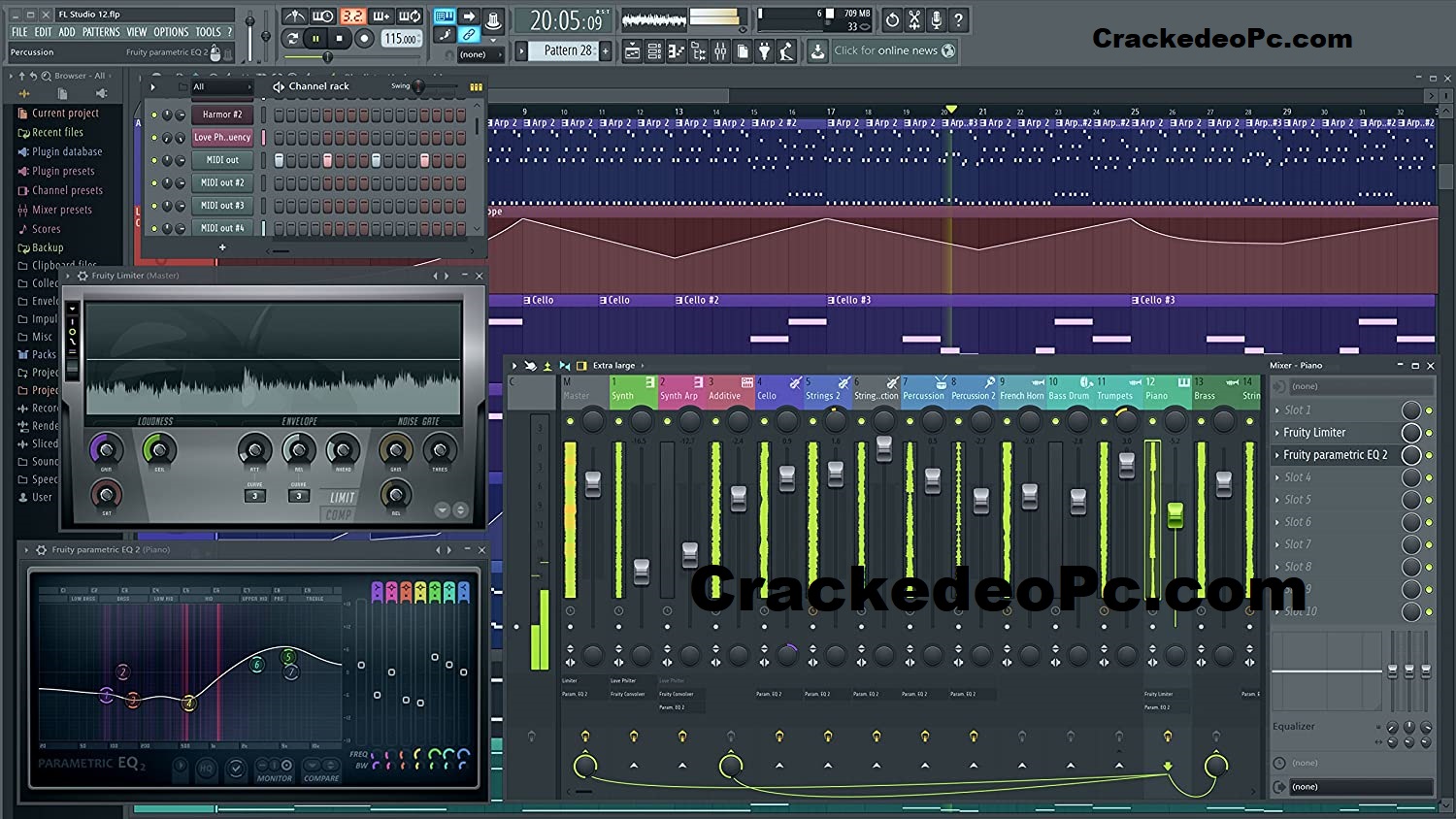
Task: Select Master mixer track
Action: click(x=583, y=389)
